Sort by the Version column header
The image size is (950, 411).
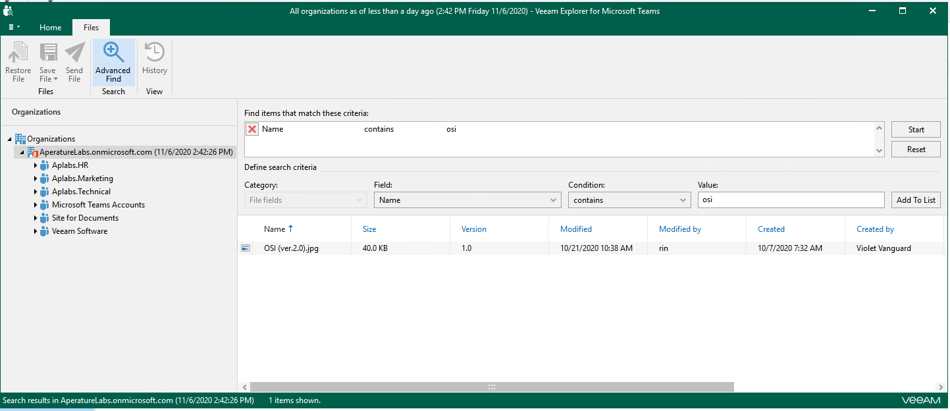(474, 229)
